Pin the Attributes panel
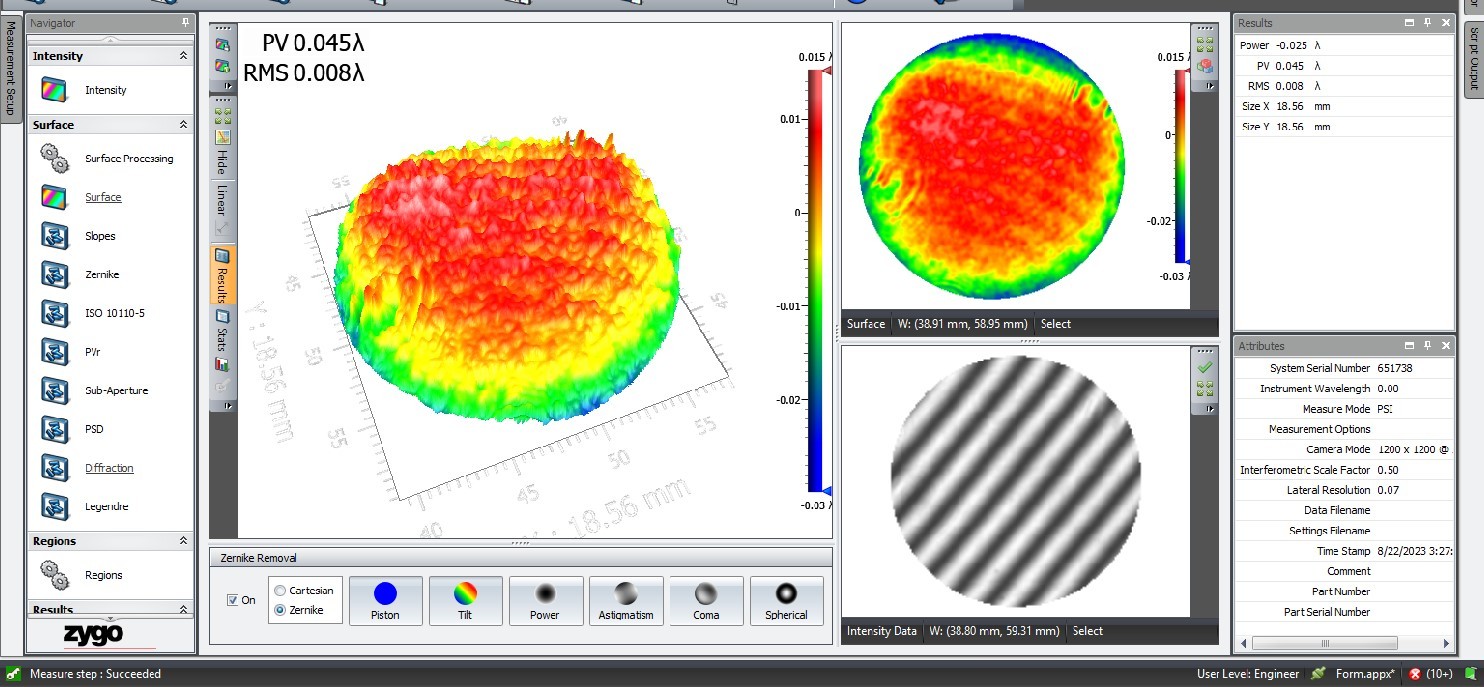Viewport: 1484px width, 687px height. click(1427, 345)
